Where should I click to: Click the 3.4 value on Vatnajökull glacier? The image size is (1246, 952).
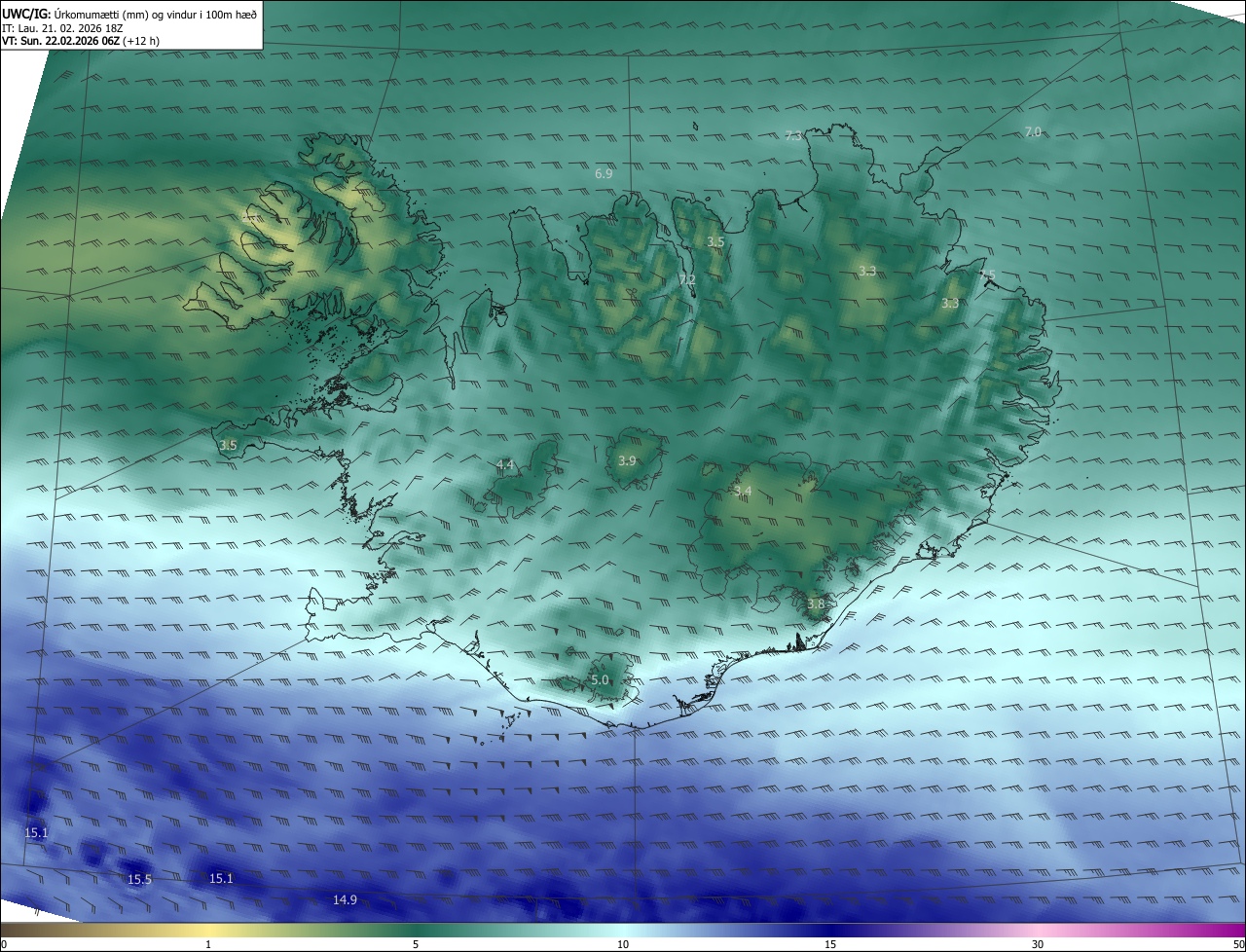pyautogui.click(x=743, y=491)
